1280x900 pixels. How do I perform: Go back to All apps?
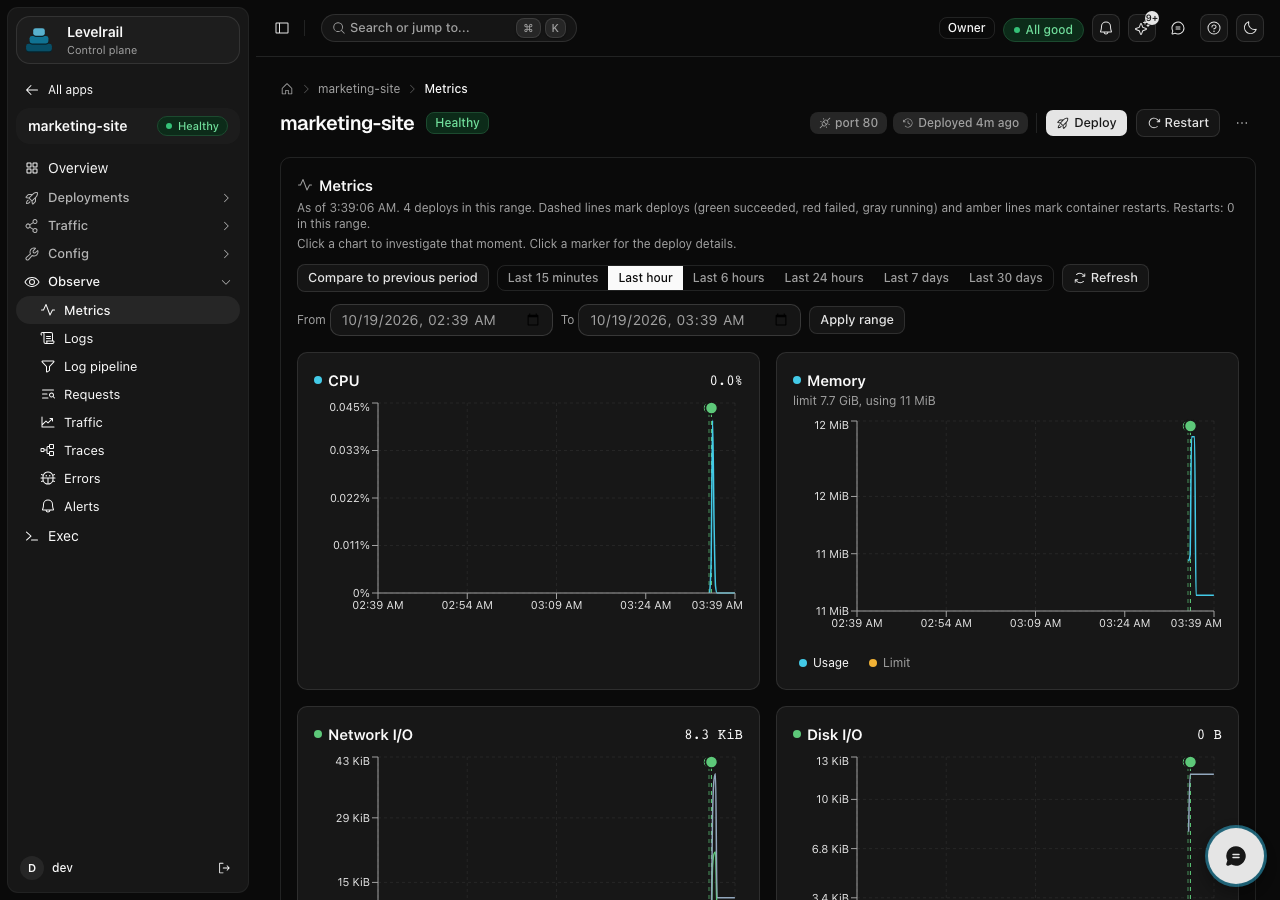(59, 90)
